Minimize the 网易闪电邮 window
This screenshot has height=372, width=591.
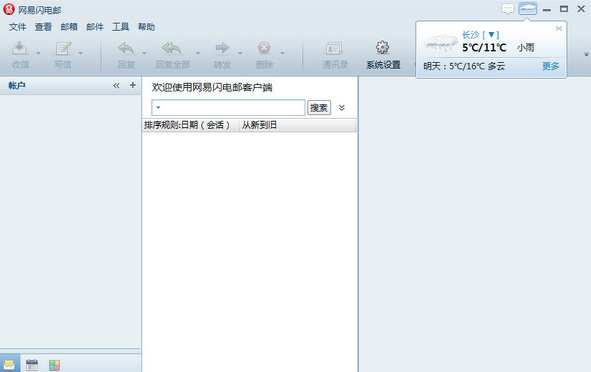click(x=547, y=9)
